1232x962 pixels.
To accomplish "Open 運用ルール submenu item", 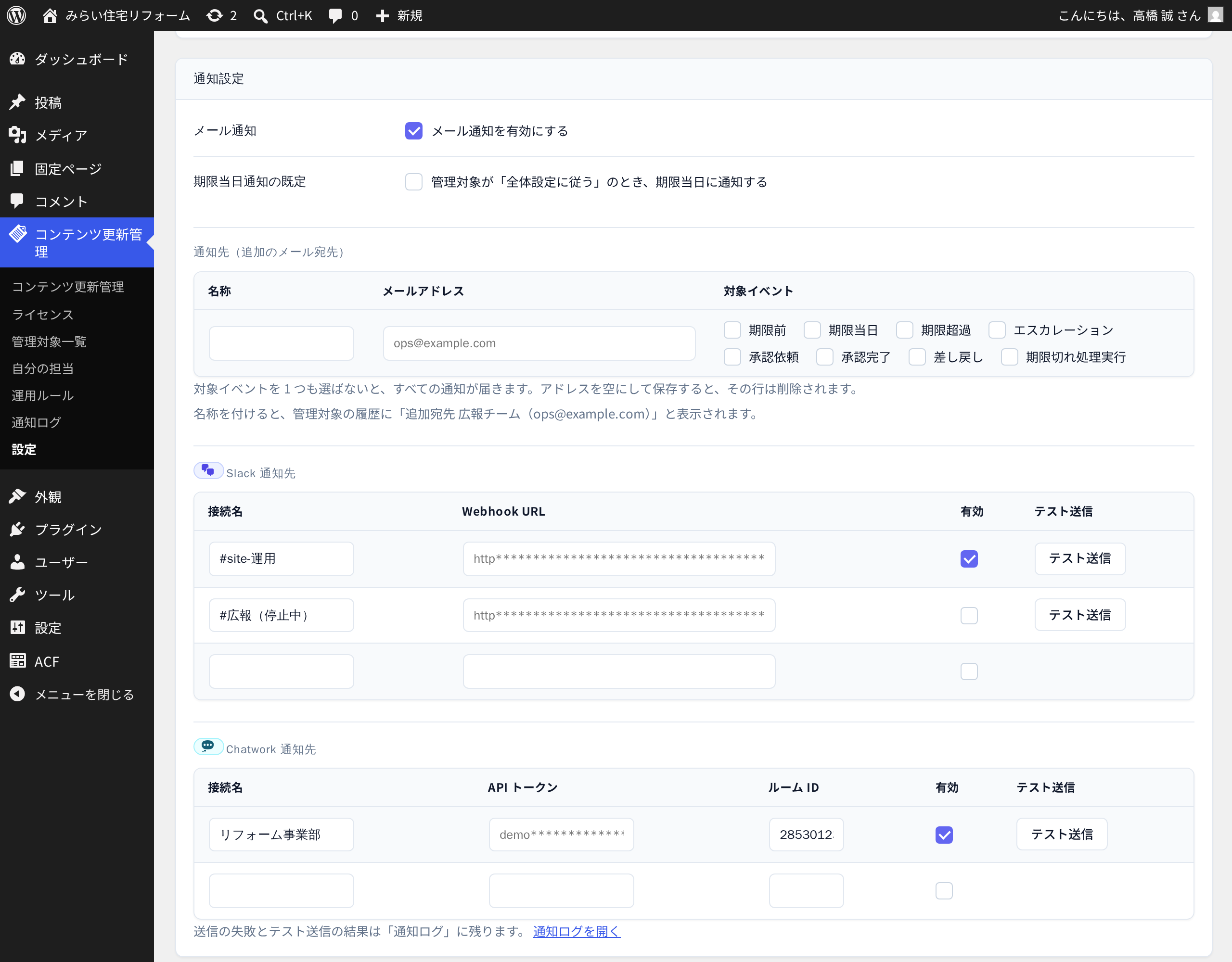I will (x=43, y=395).
